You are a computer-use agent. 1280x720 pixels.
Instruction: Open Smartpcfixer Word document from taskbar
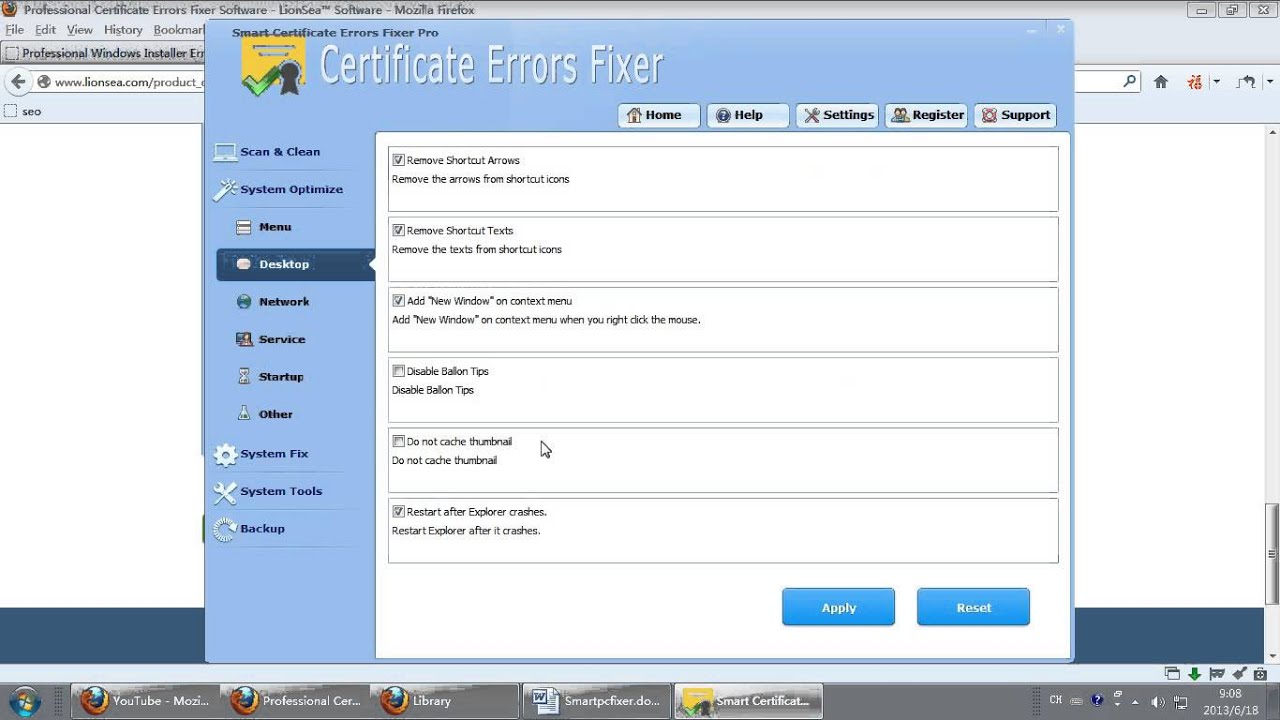(596, 701)
